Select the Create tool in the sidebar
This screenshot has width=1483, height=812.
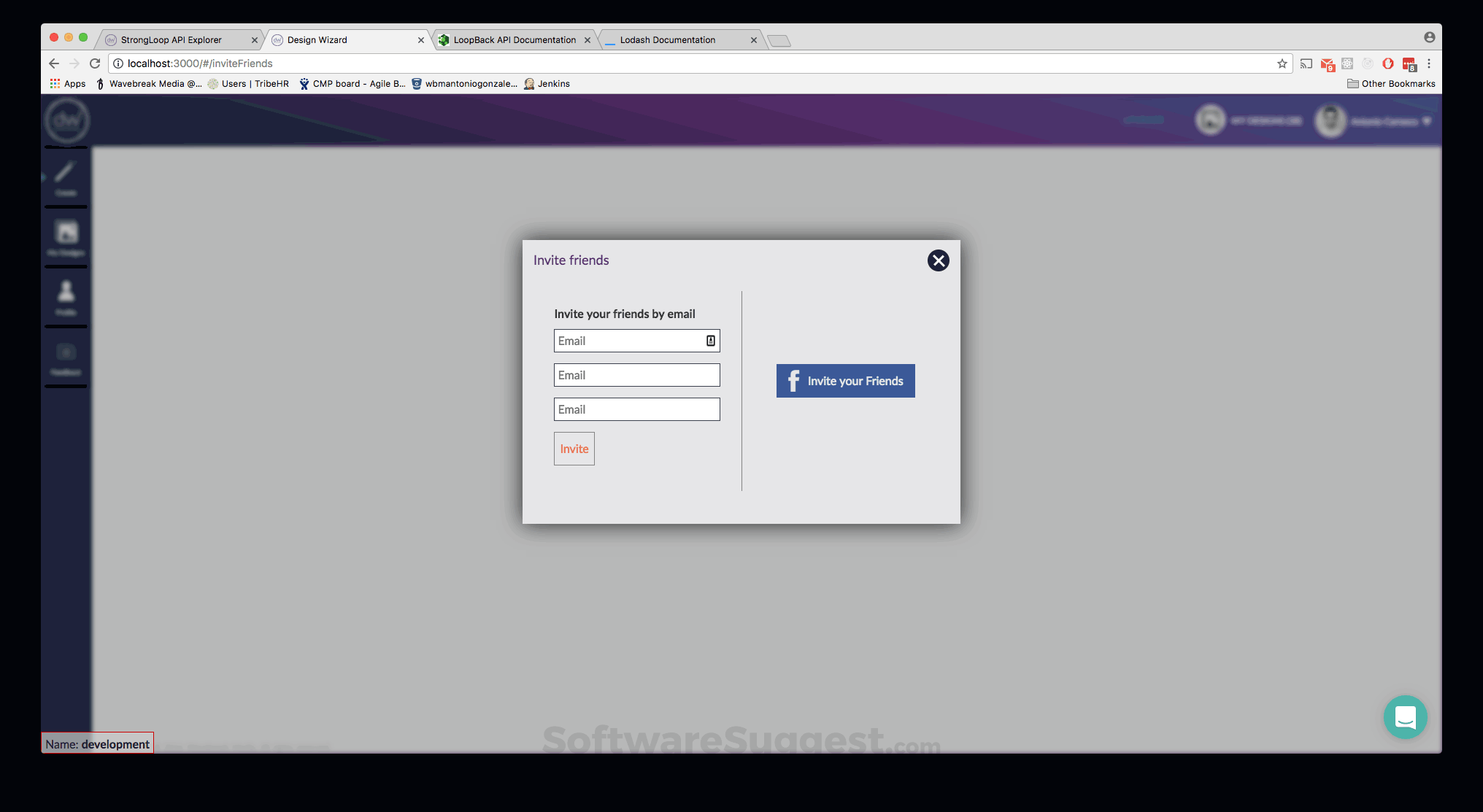click(x=66, y=177)
